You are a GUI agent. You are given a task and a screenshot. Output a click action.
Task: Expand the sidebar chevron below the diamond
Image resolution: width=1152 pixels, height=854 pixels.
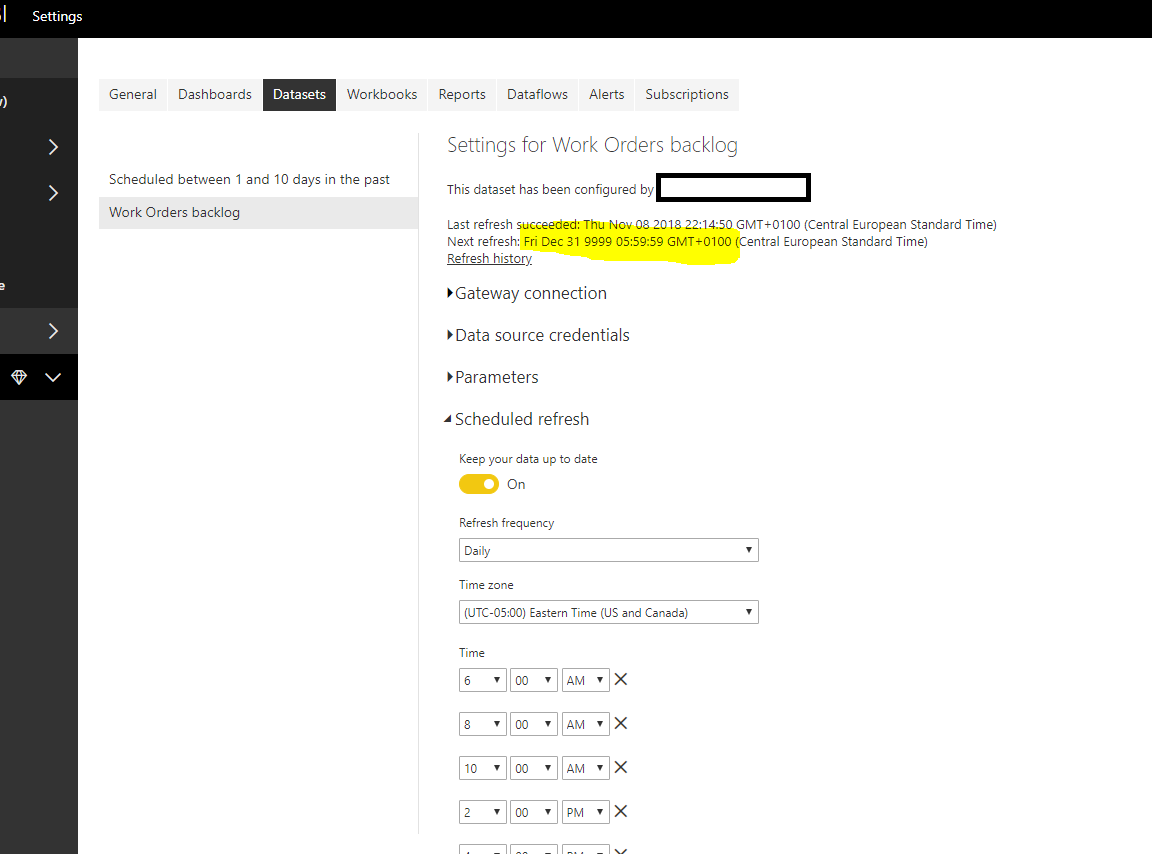coord(53,377)
